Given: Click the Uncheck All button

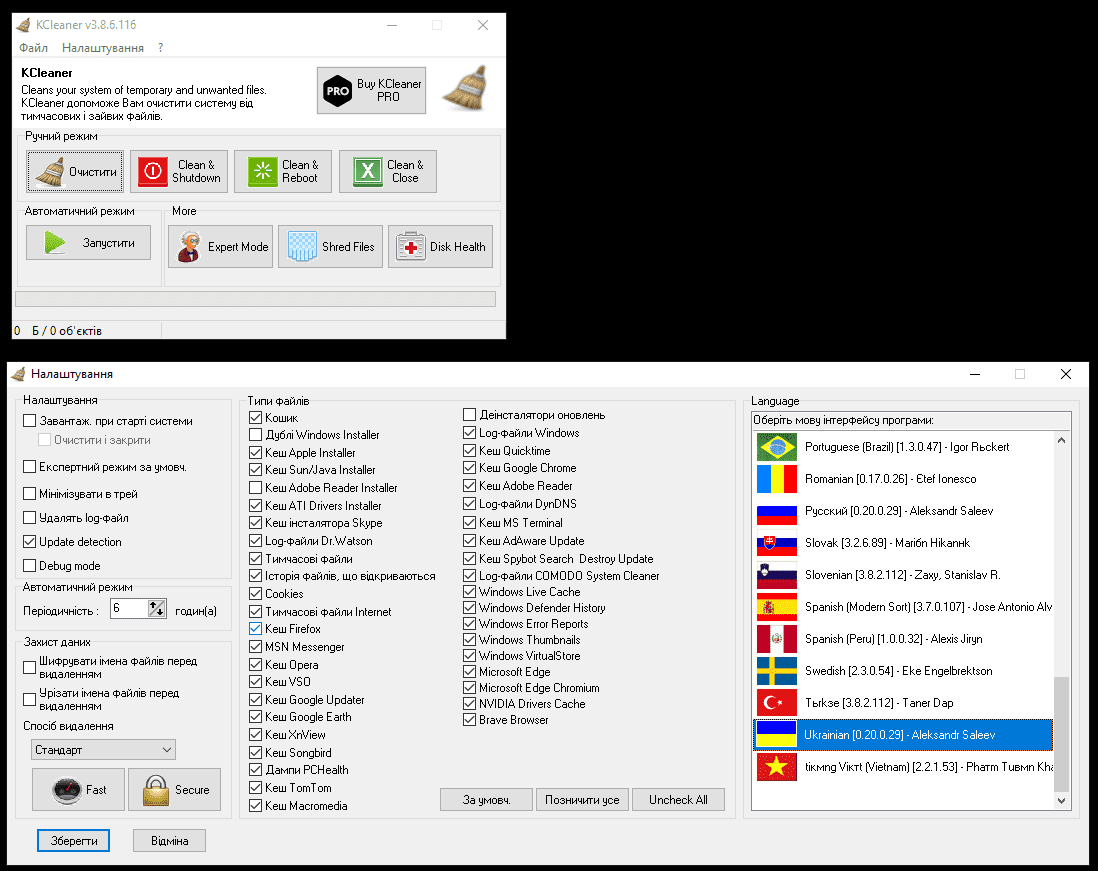Looking at the screenshot, I should 678,800.
